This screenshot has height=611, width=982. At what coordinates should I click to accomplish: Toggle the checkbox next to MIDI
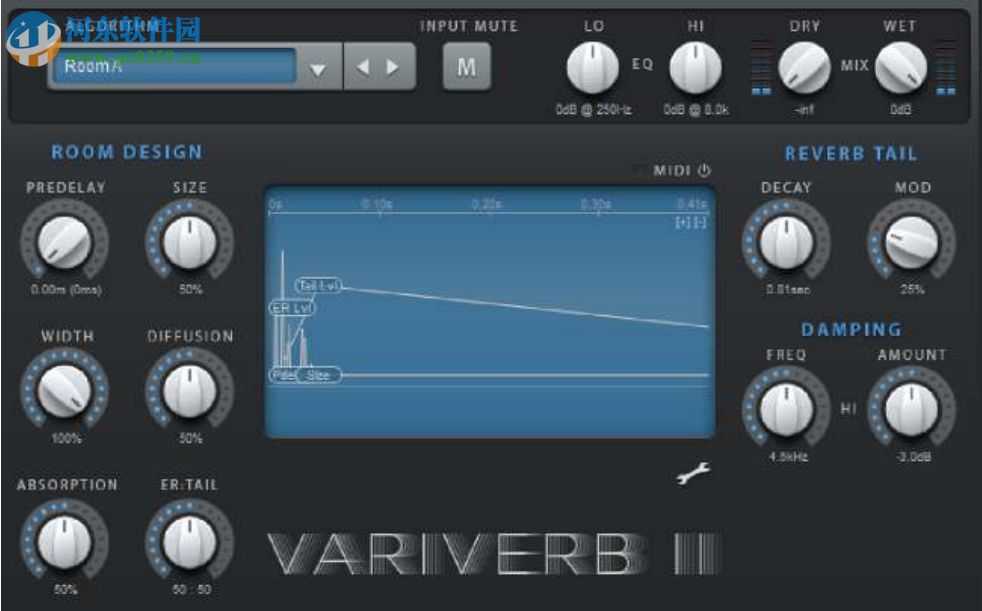tap(642, 168)
